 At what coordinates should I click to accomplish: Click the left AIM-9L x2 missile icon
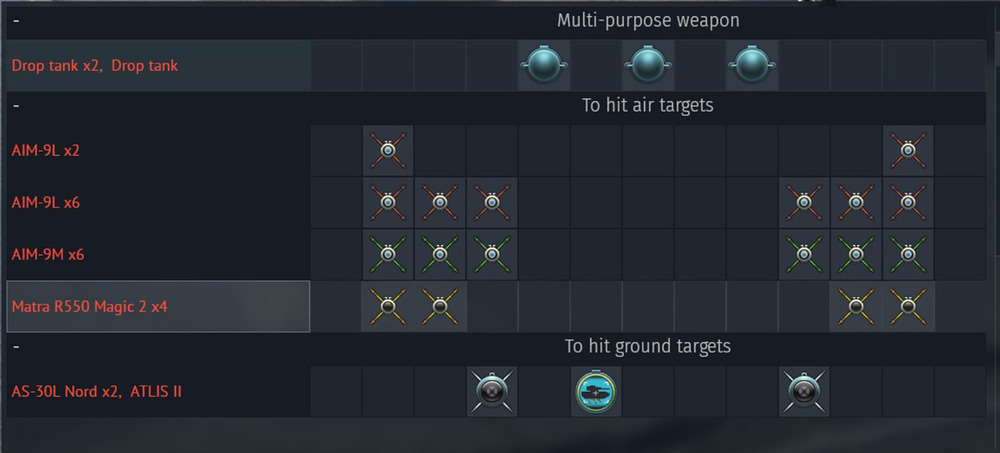pyautogui.click(x=388, y=151)
